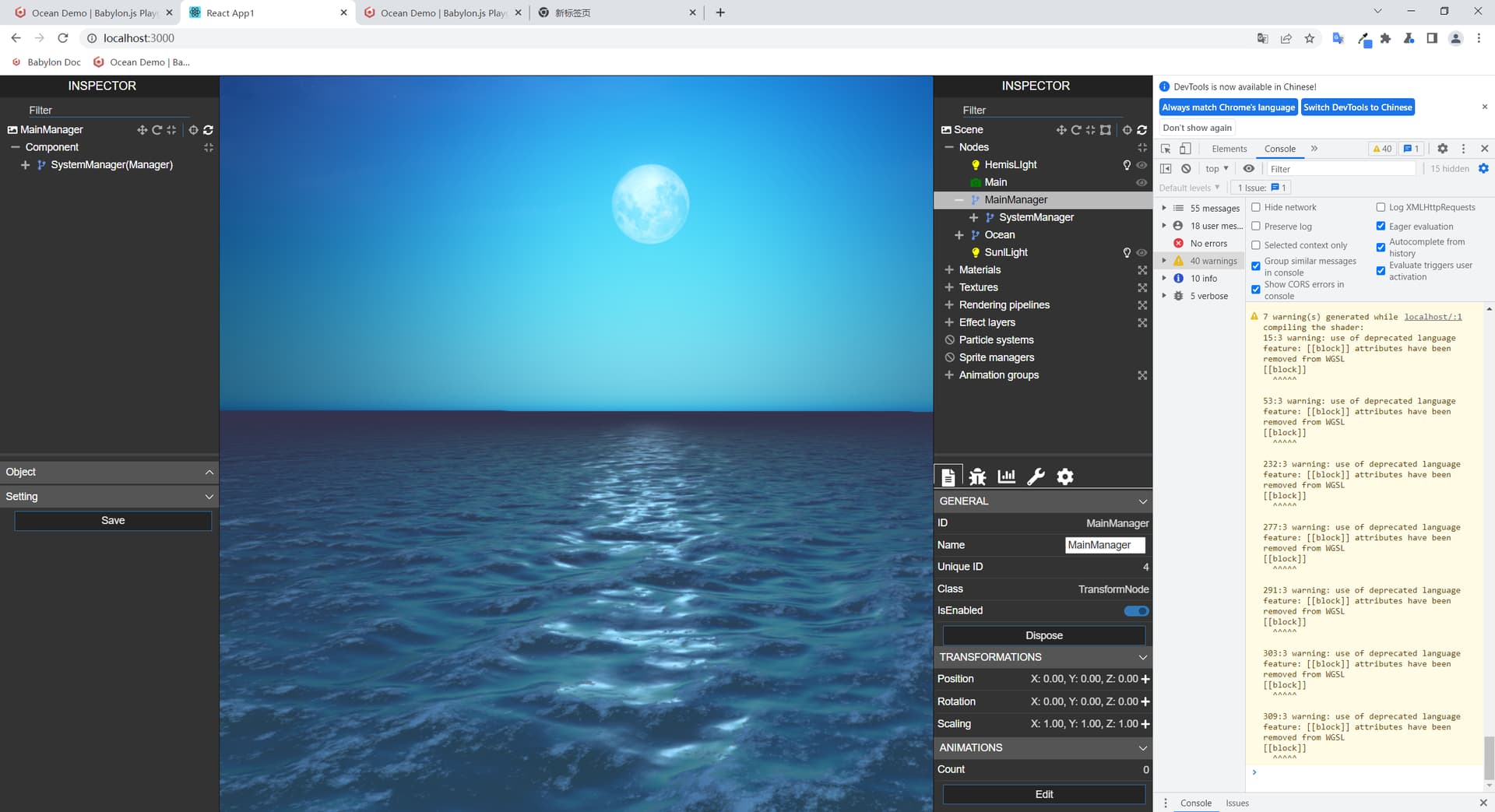
Task: Open the Statistics tab with chart icon
Action: point(1007,476)
